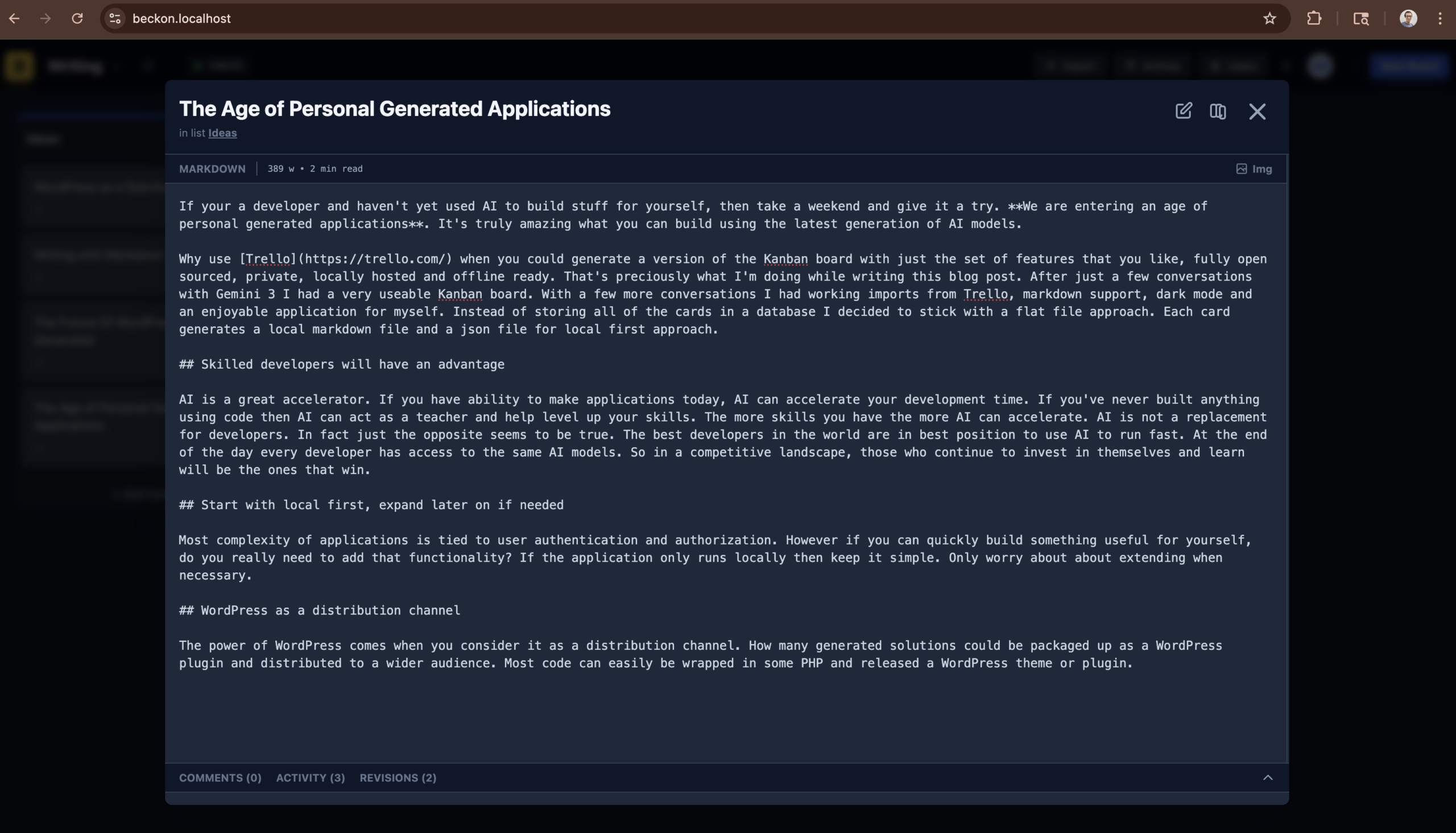The image size is (1456, 833).
Task: Toggle the MARKDOWN mode label
Action: [212, 169]
